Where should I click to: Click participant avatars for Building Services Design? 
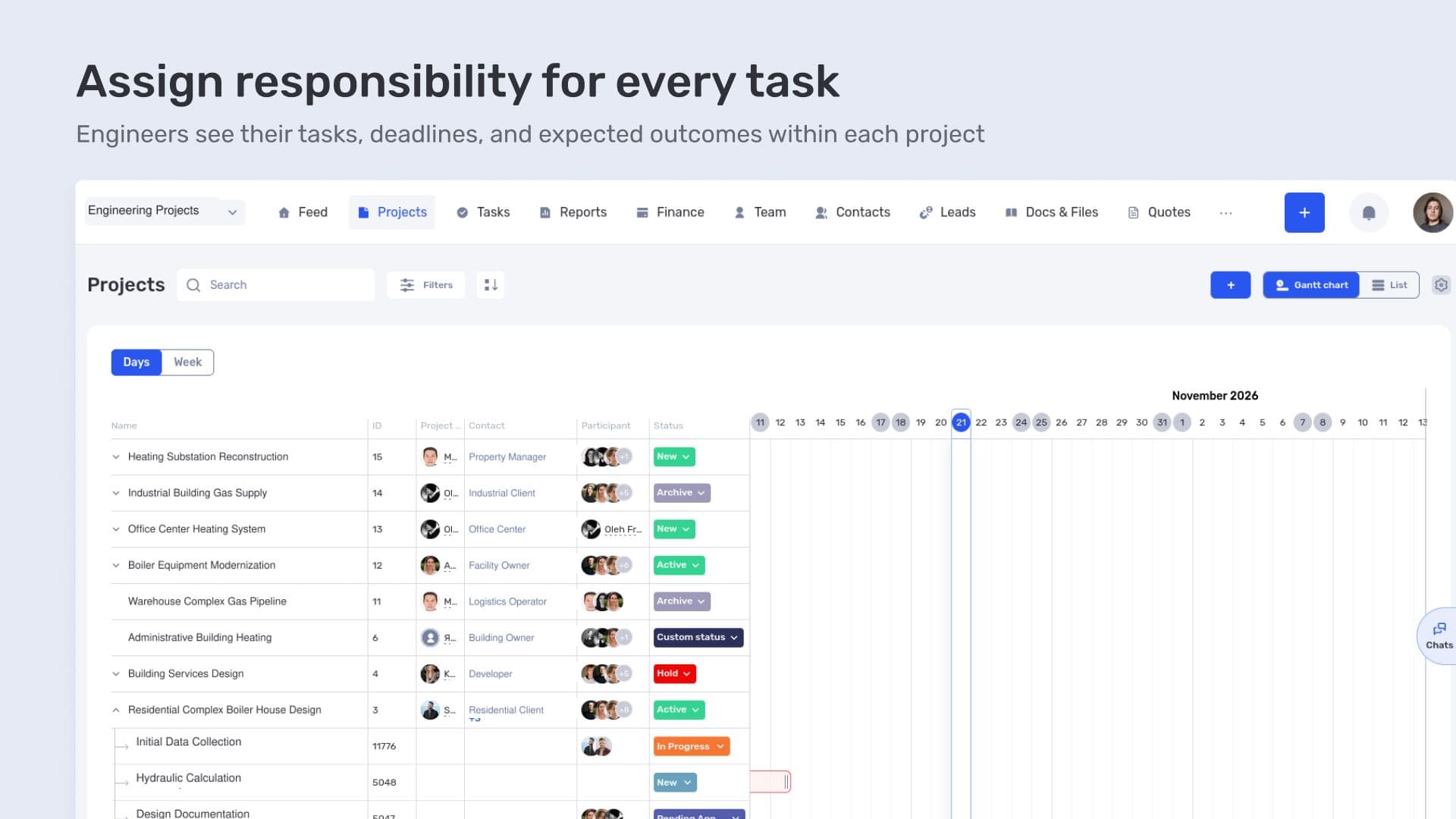coord(606,673)
